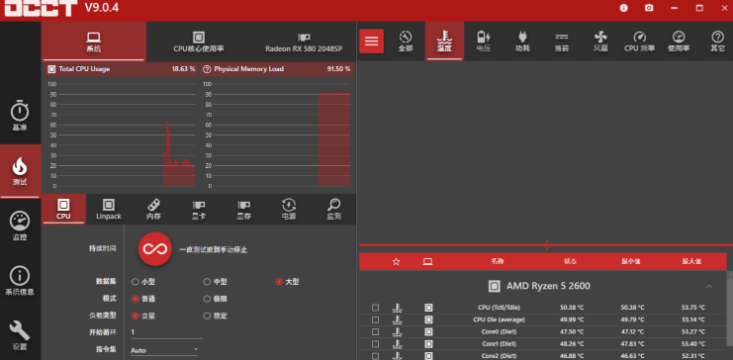This screenshot has width=733, height=360.
Task: Select 中型 medium data set radio
Action: [207, 282]
